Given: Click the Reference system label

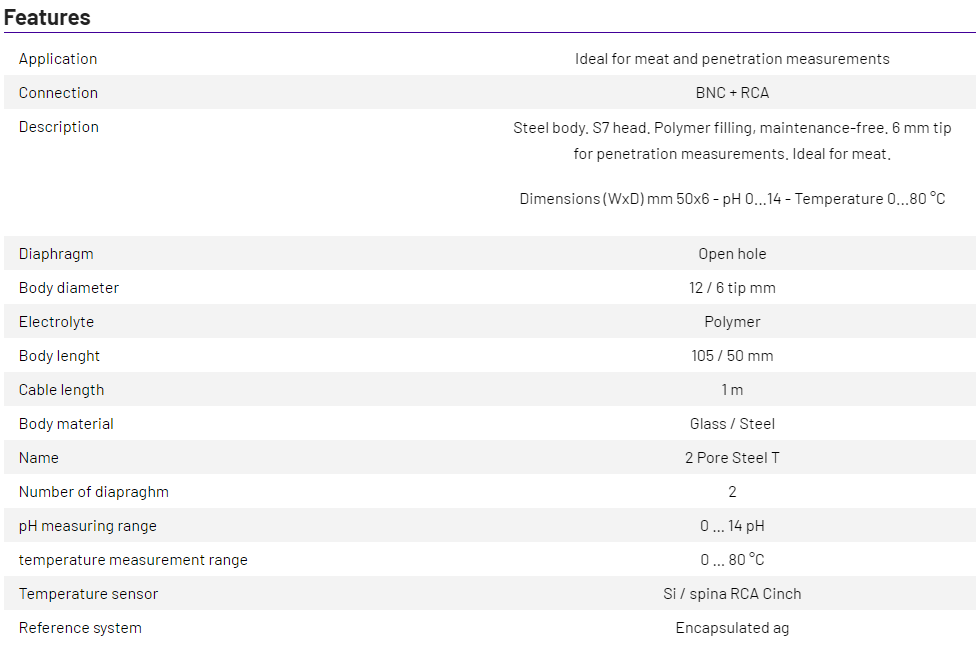Looking at the screenshot, I should (80, 628).
